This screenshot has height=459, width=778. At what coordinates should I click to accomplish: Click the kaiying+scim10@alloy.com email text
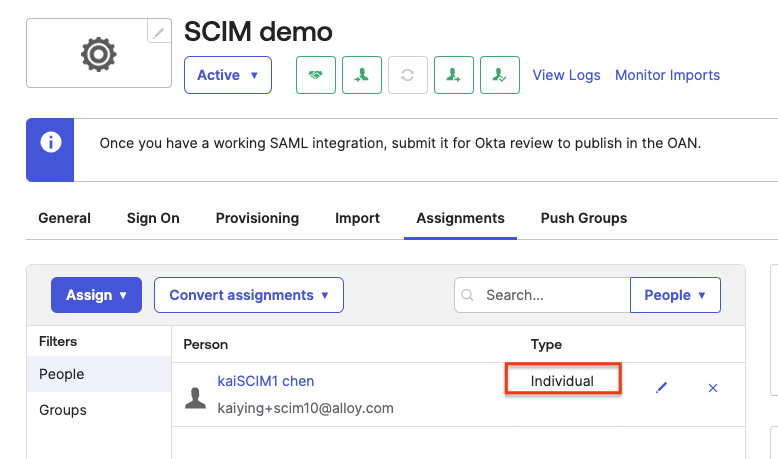tap(305, 408)
